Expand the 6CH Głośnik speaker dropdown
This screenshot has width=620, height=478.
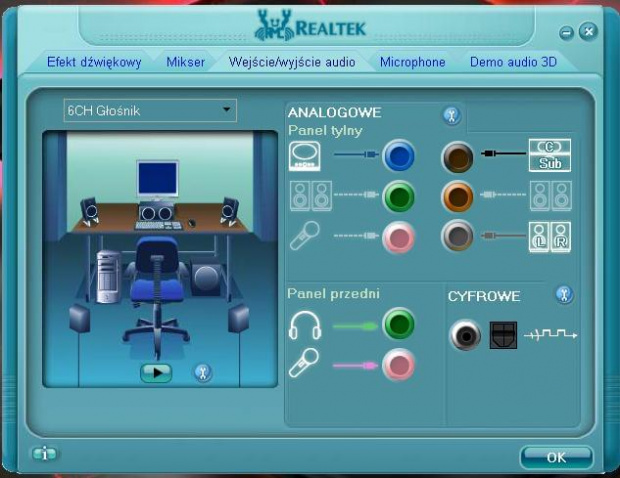click(x=150, y=110)
